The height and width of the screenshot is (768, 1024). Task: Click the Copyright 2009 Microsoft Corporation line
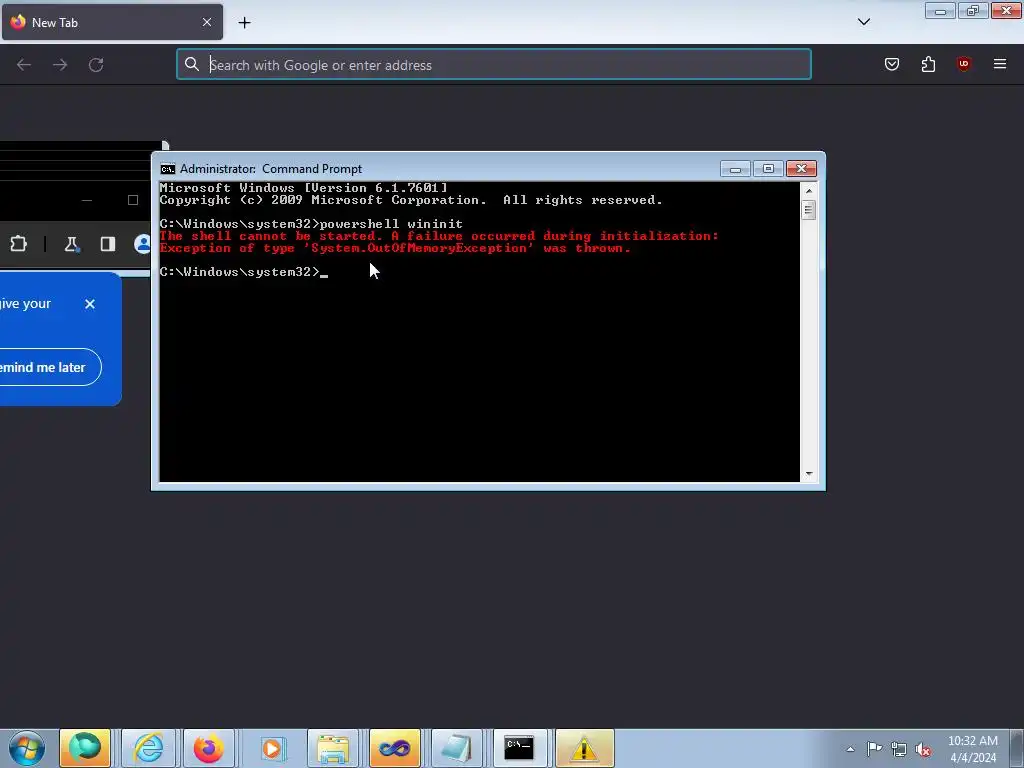tap(411, 200)
